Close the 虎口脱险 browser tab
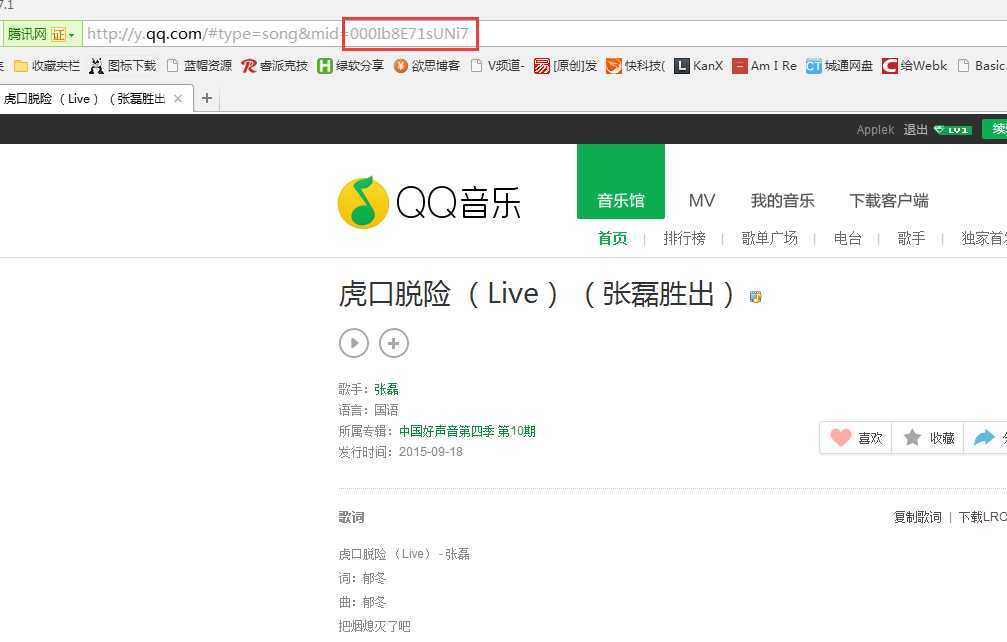This screenshot has width=1007, height=642. tap(179, 98)
